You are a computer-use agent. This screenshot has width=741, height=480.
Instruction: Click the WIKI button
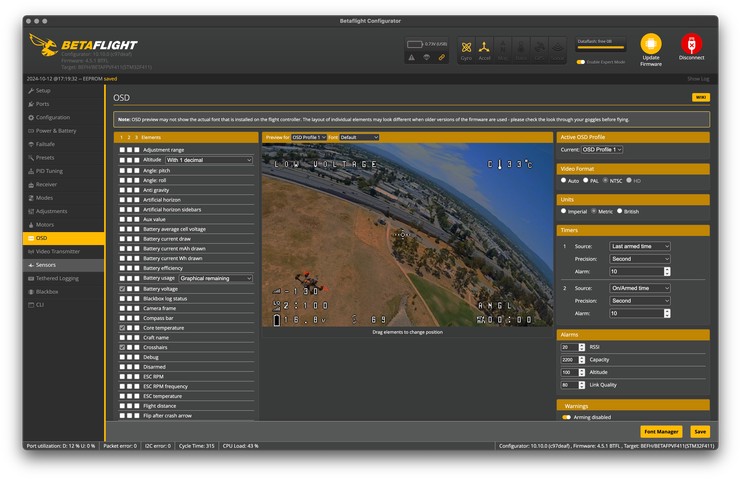701,97
